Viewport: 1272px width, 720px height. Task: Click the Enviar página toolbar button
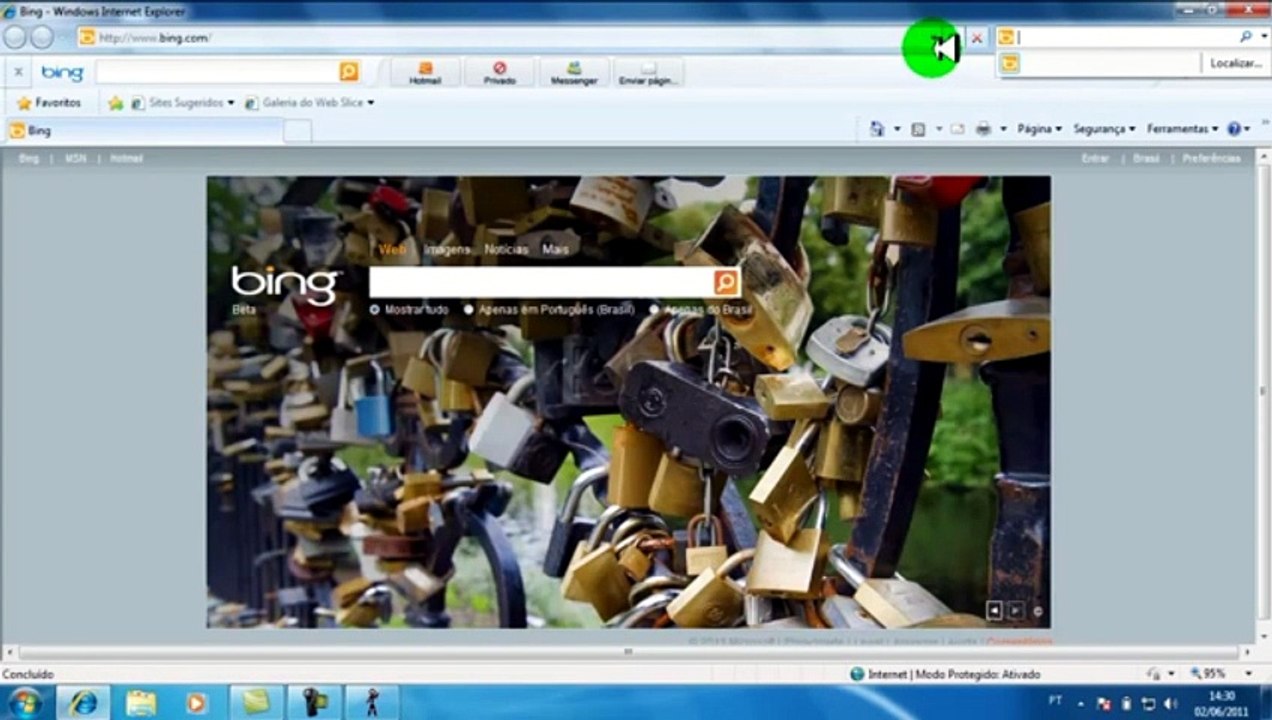tap(648, 72)
